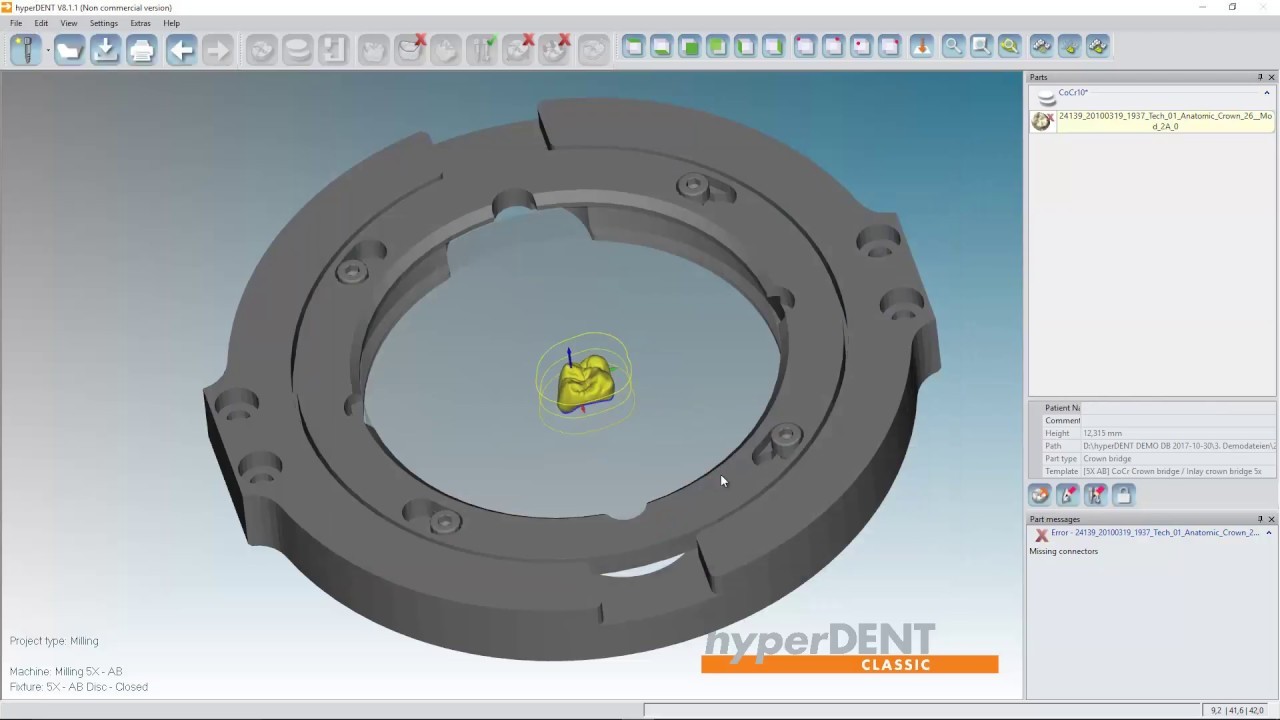Close the Part messages panel
The width and height of the screenshot is (1280, 720).
(x=1271, y=519)
